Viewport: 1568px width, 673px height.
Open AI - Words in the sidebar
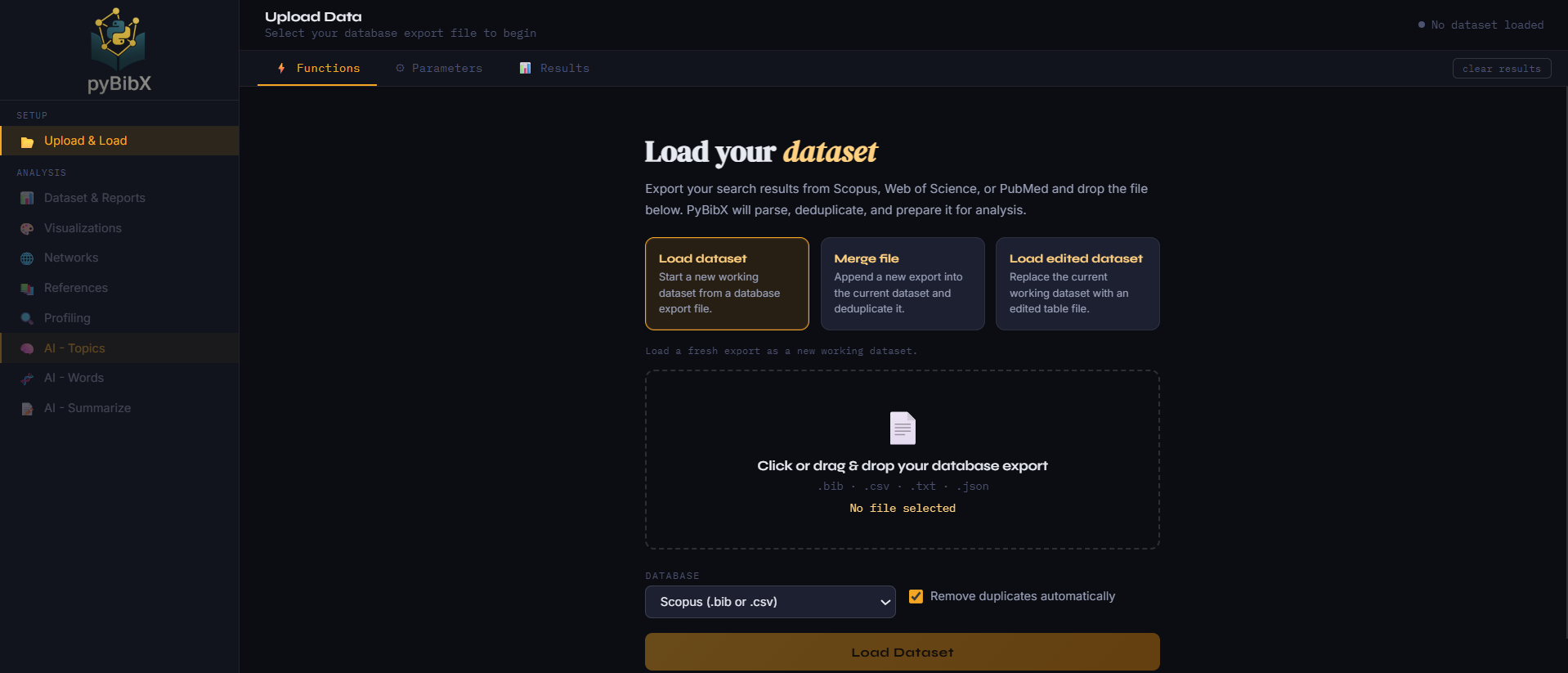[x=119, y=378]
